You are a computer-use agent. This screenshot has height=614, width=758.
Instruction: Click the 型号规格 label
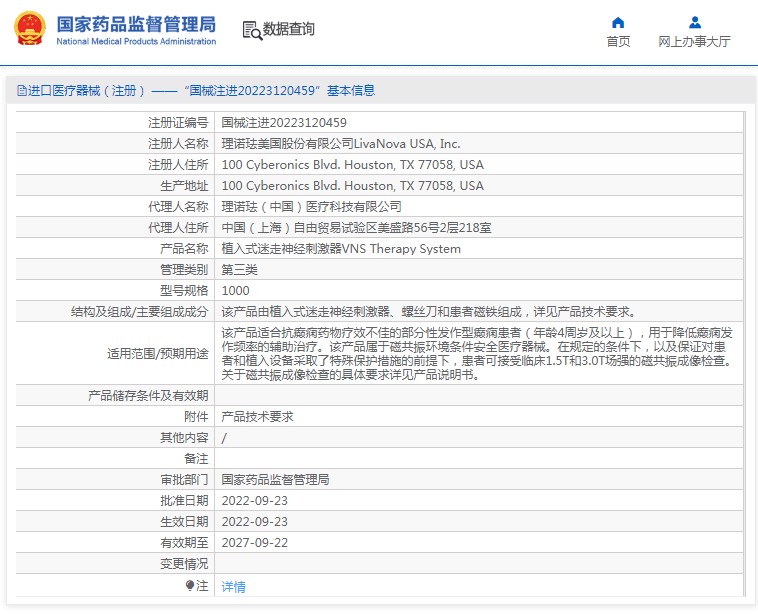(184, 291)
